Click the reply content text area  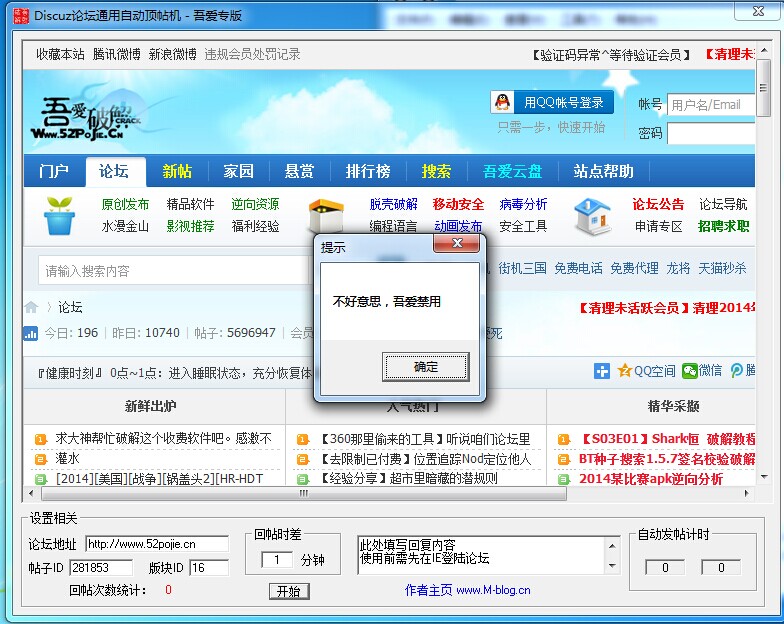481,555
